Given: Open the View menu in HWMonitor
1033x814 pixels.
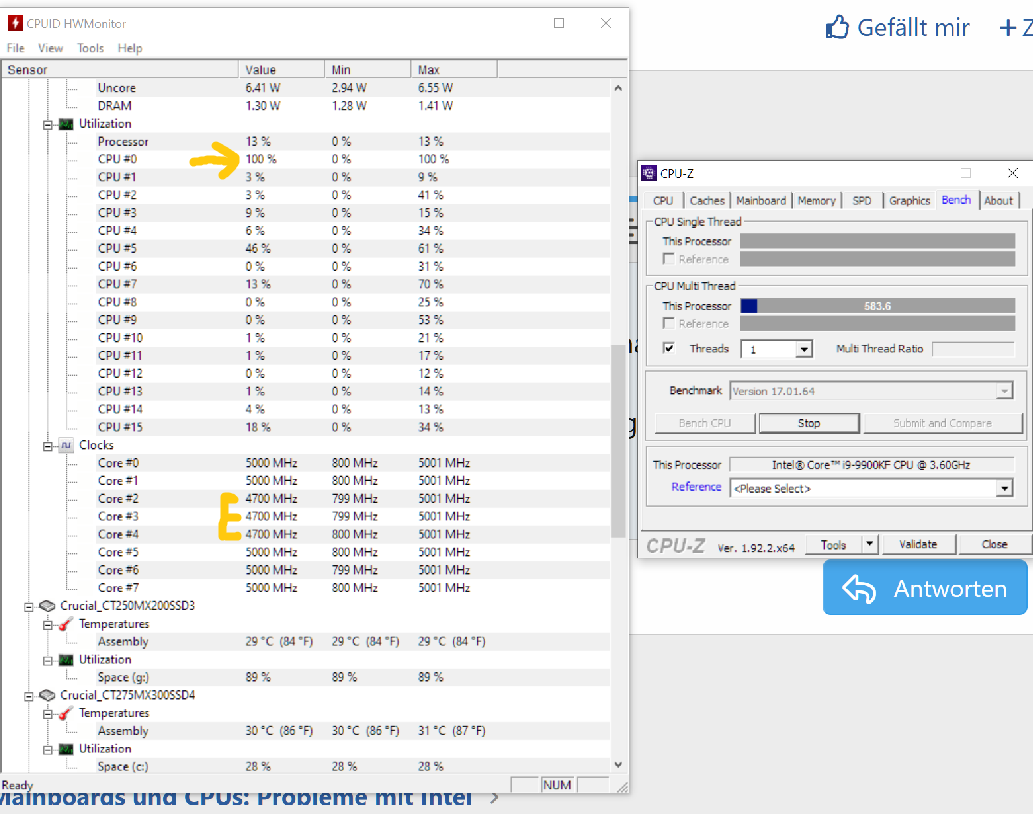Looking at the screenshot, I should click(50, 48).
